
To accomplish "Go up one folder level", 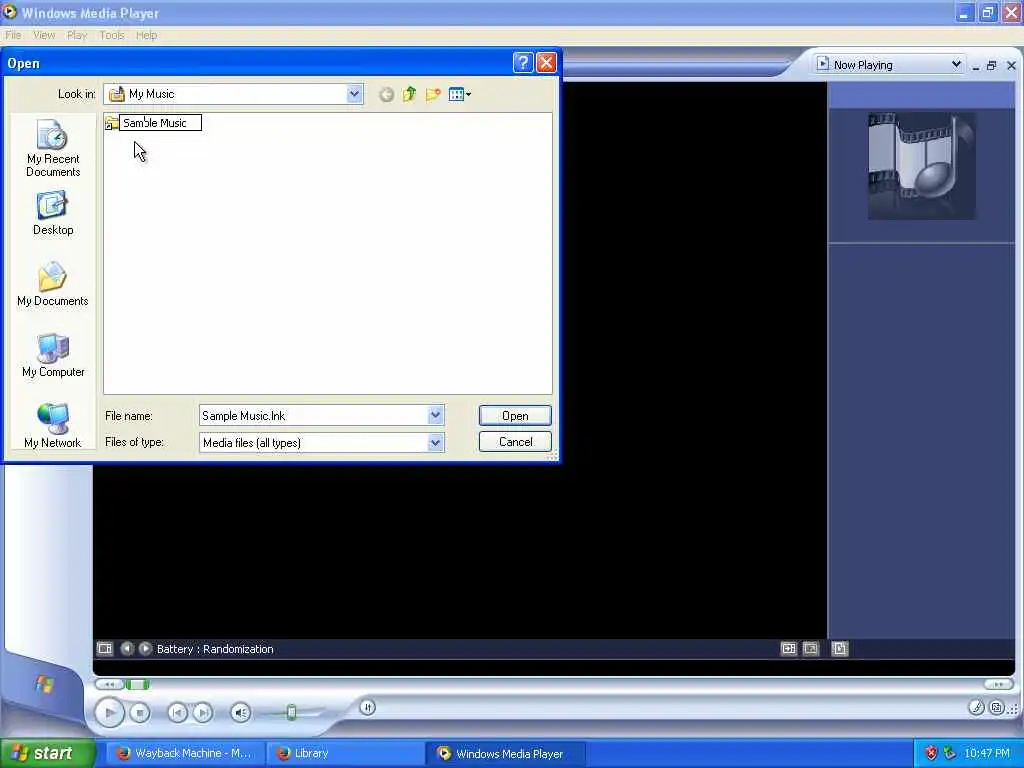I will (409, 95).
